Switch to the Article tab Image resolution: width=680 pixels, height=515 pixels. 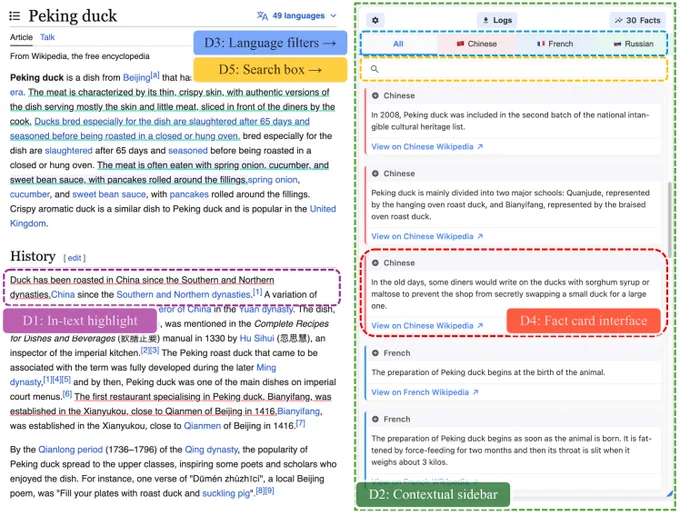[x=21, y=37]
